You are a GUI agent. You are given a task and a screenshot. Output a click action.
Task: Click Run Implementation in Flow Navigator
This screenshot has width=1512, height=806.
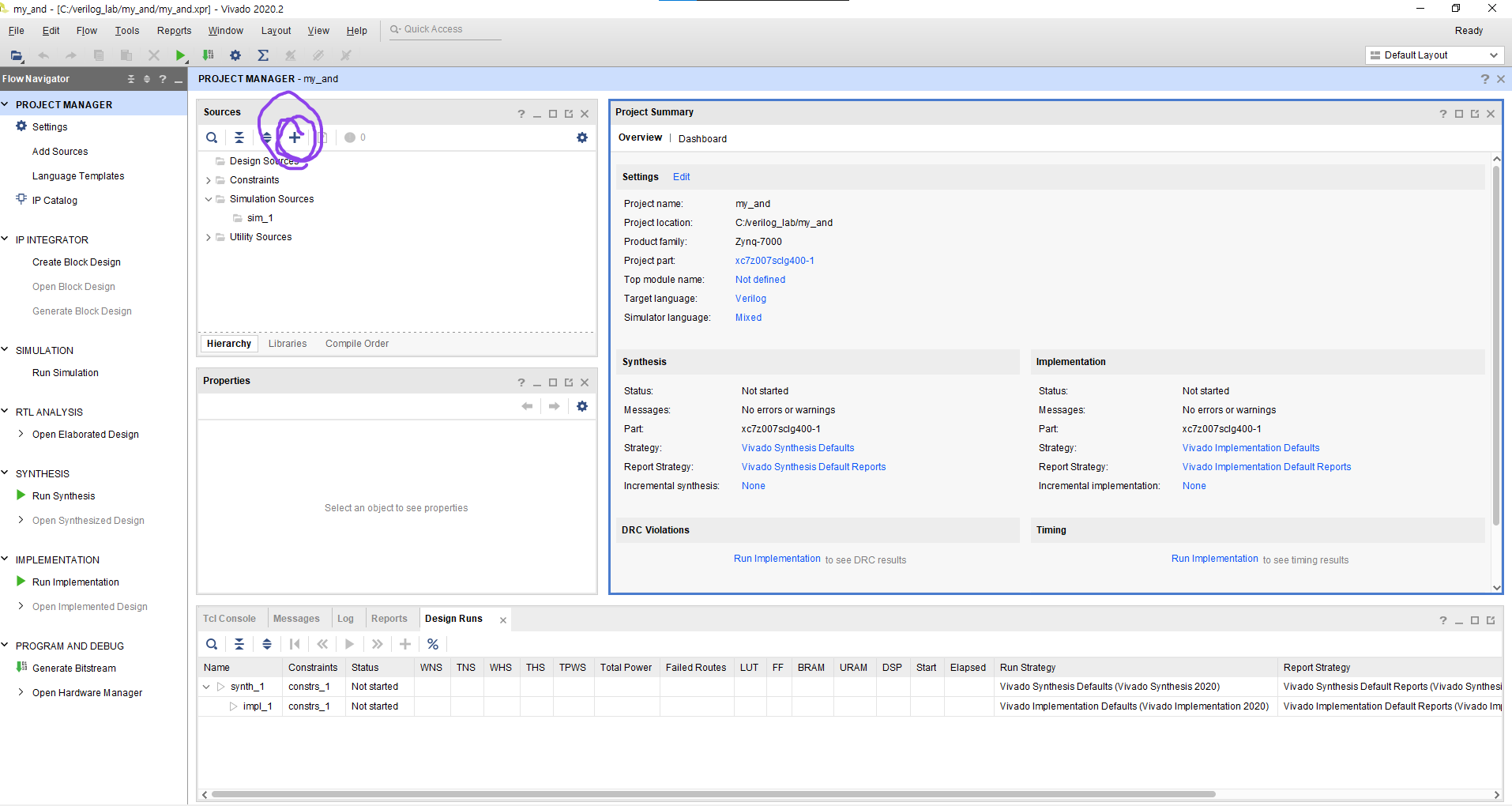[76, 582]
